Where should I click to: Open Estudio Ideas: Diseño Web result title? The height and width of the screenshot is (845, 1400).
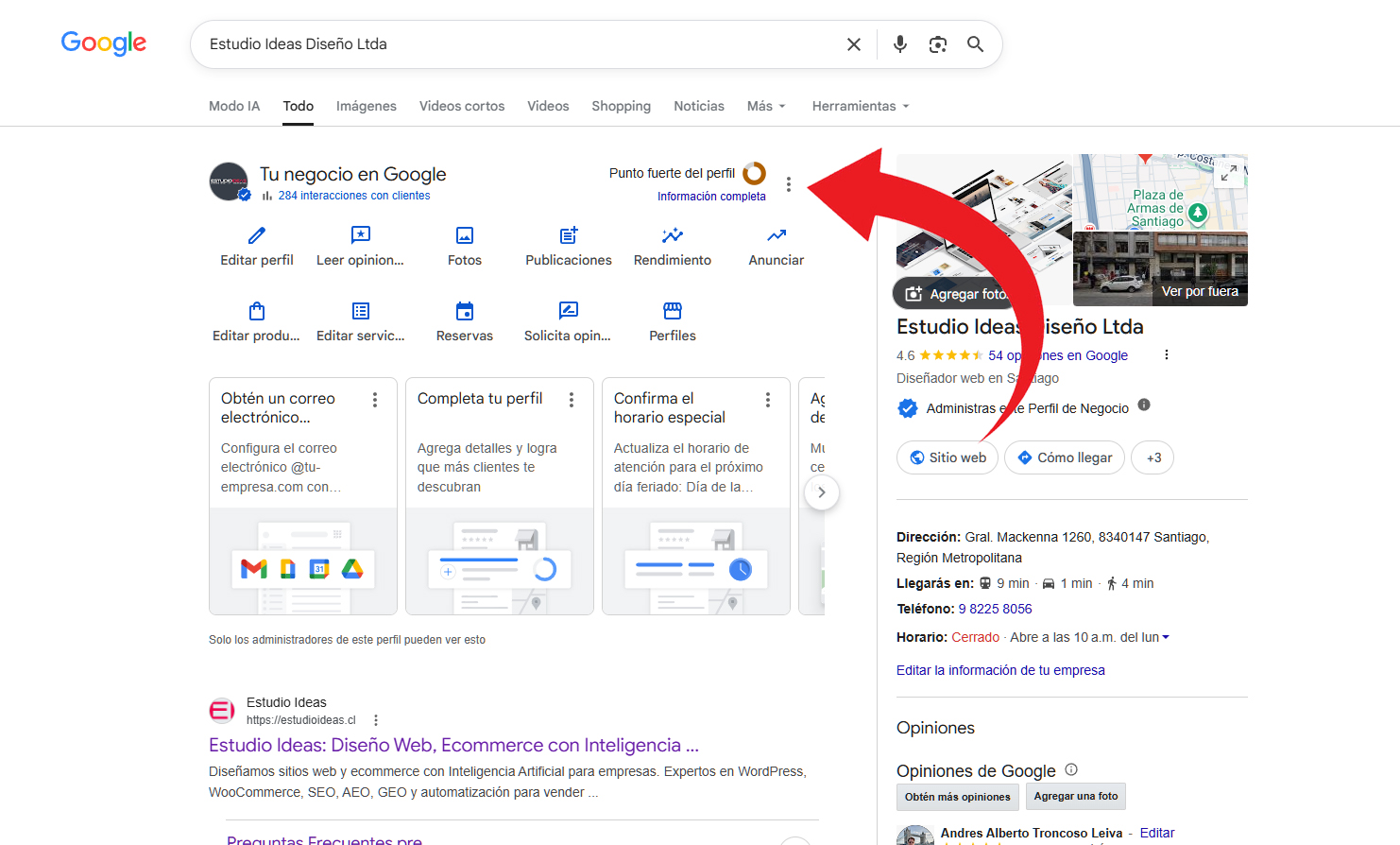[453, 745]
